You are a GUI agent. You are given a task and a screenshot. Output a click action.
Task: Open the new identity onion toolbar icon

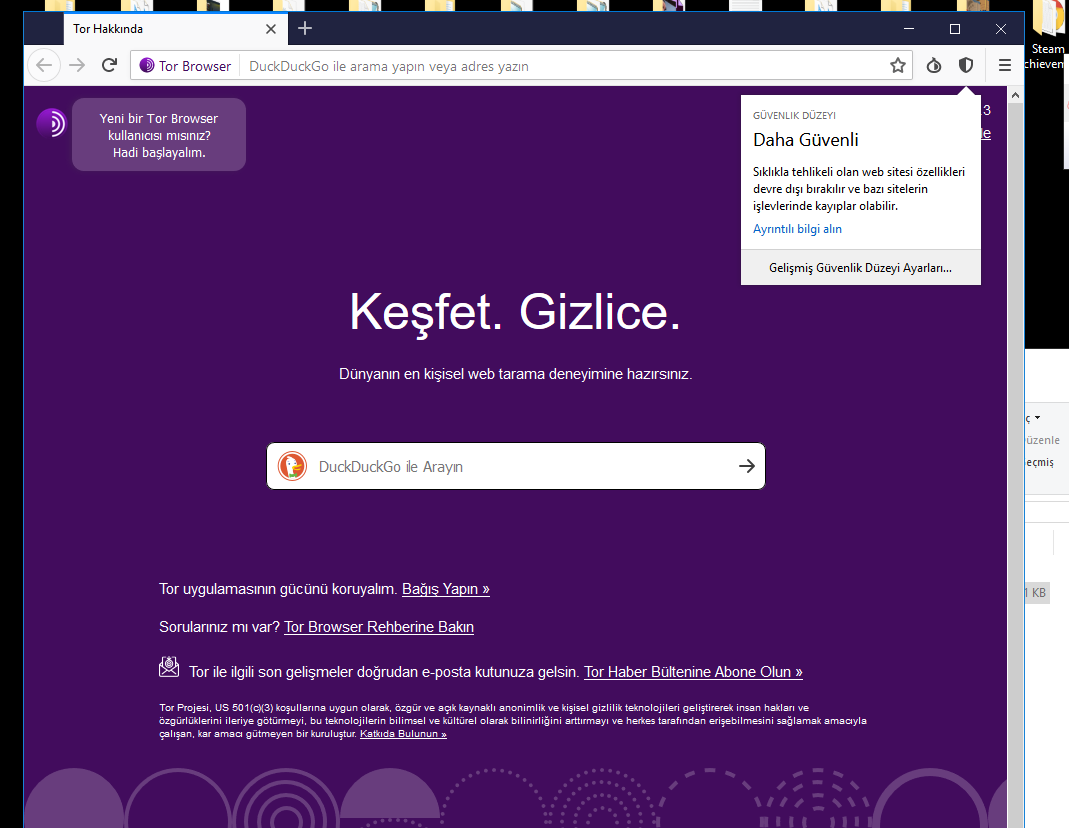click(x=934, y=65)
